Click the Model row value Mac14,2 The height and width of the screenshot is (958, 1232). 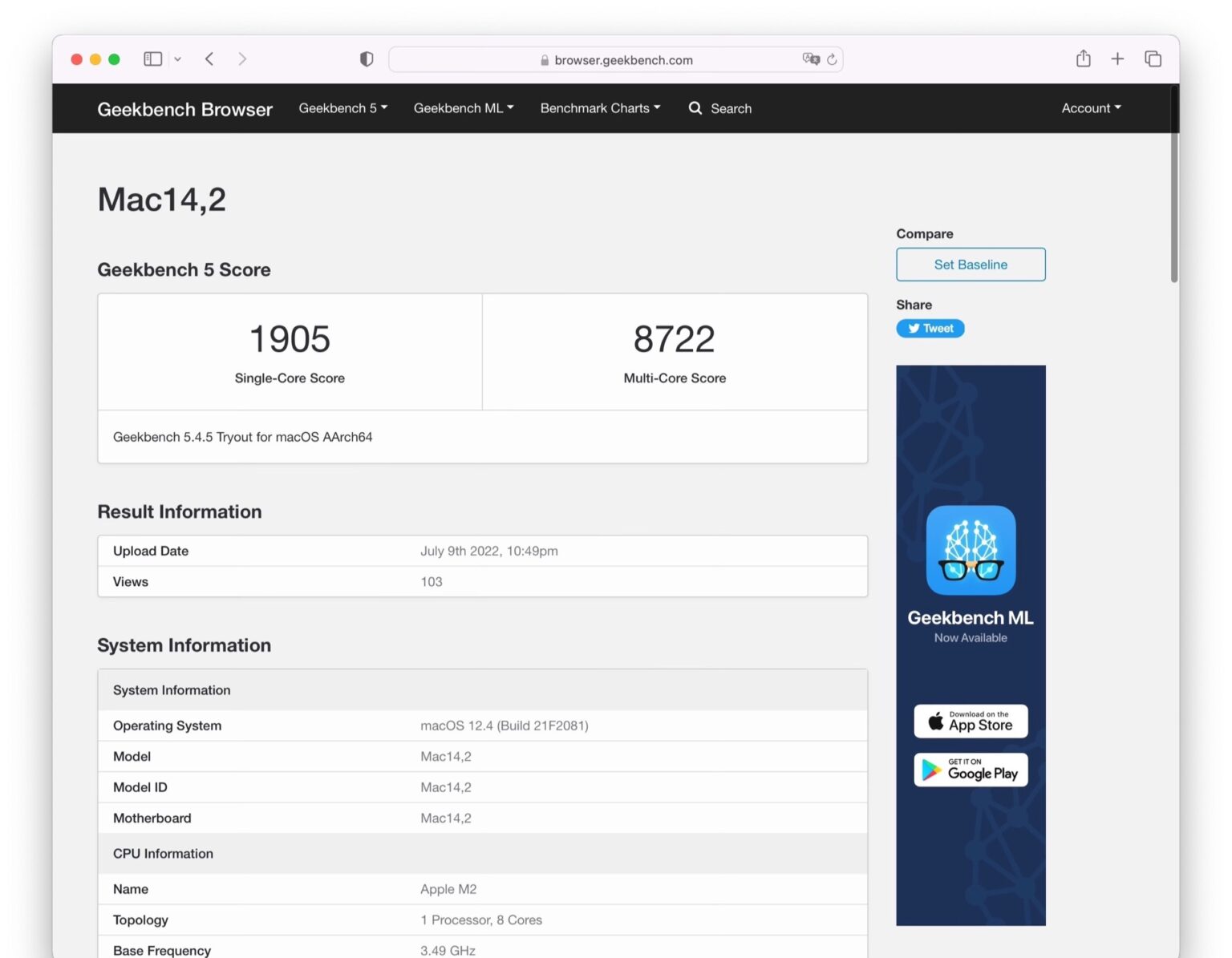pyautogui.click(x=446, y=757)
